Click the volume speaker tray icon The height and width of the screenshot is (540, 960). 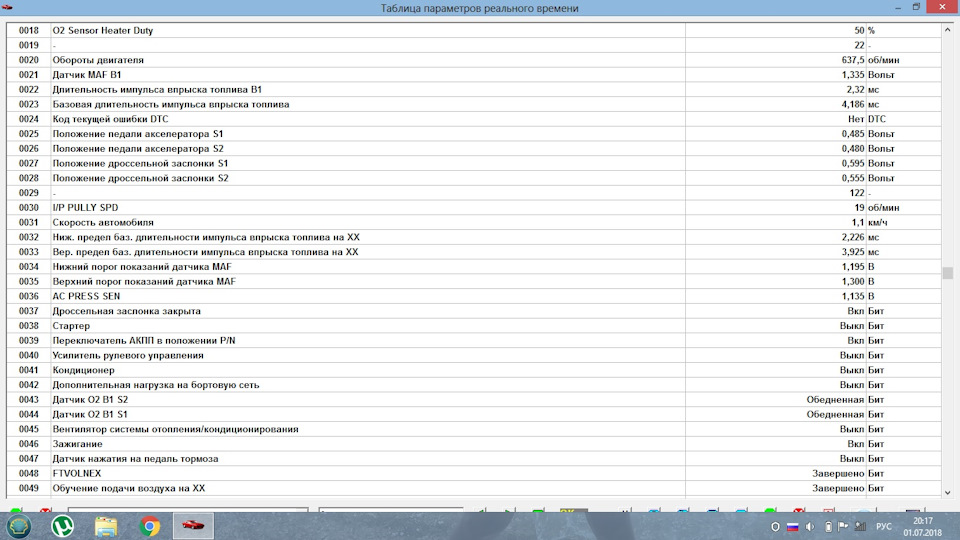810,527
